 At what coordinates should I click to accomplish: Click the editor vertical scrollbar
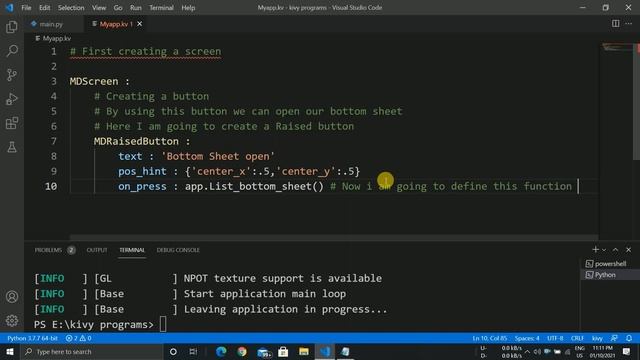636,101
